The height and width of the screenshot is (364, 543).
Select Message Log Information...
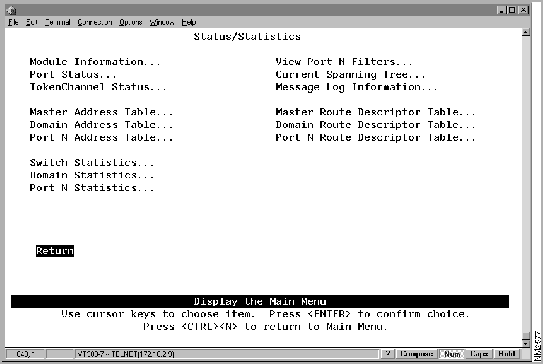[356, 87]
